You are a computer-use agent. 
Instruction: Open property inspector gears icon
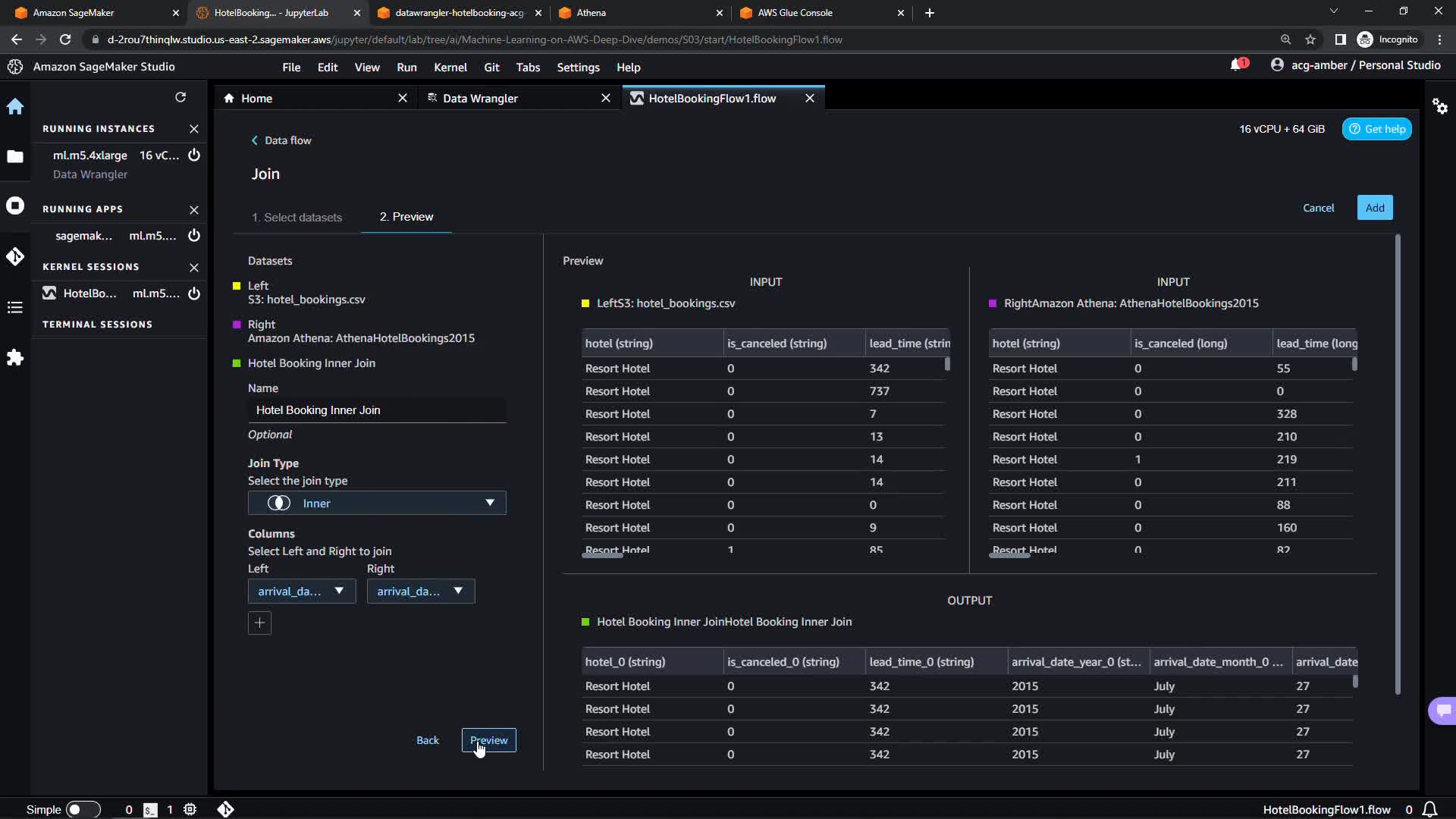coord(1440,106)
